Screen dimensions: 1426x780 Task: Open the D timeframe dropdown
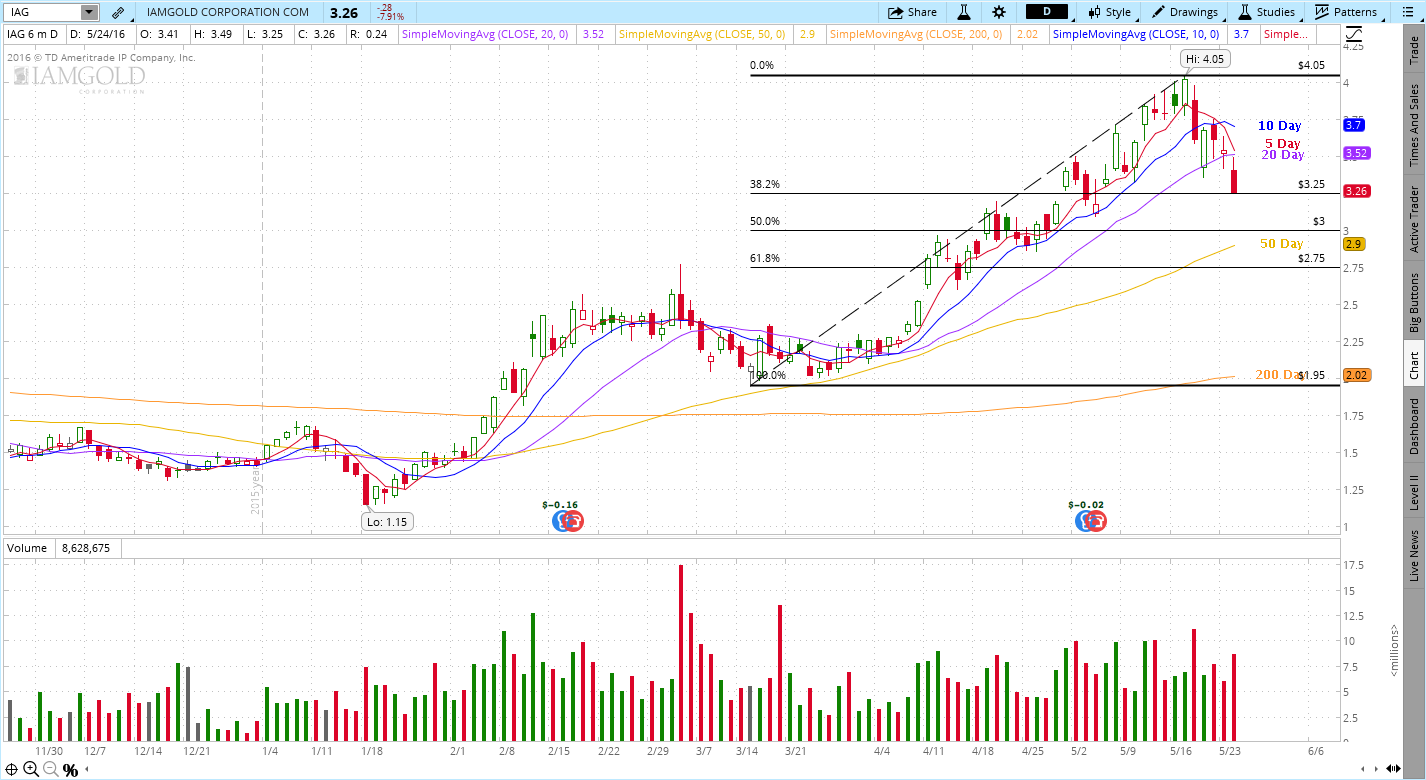[x=1046, y=12]
